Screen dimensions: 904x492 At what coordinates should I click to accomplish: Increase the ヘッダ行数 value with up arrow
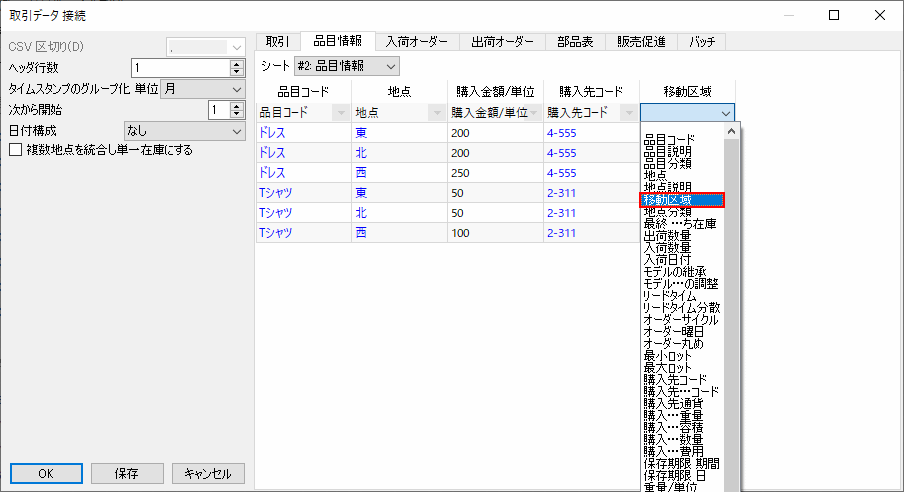[x=236, y=63]
